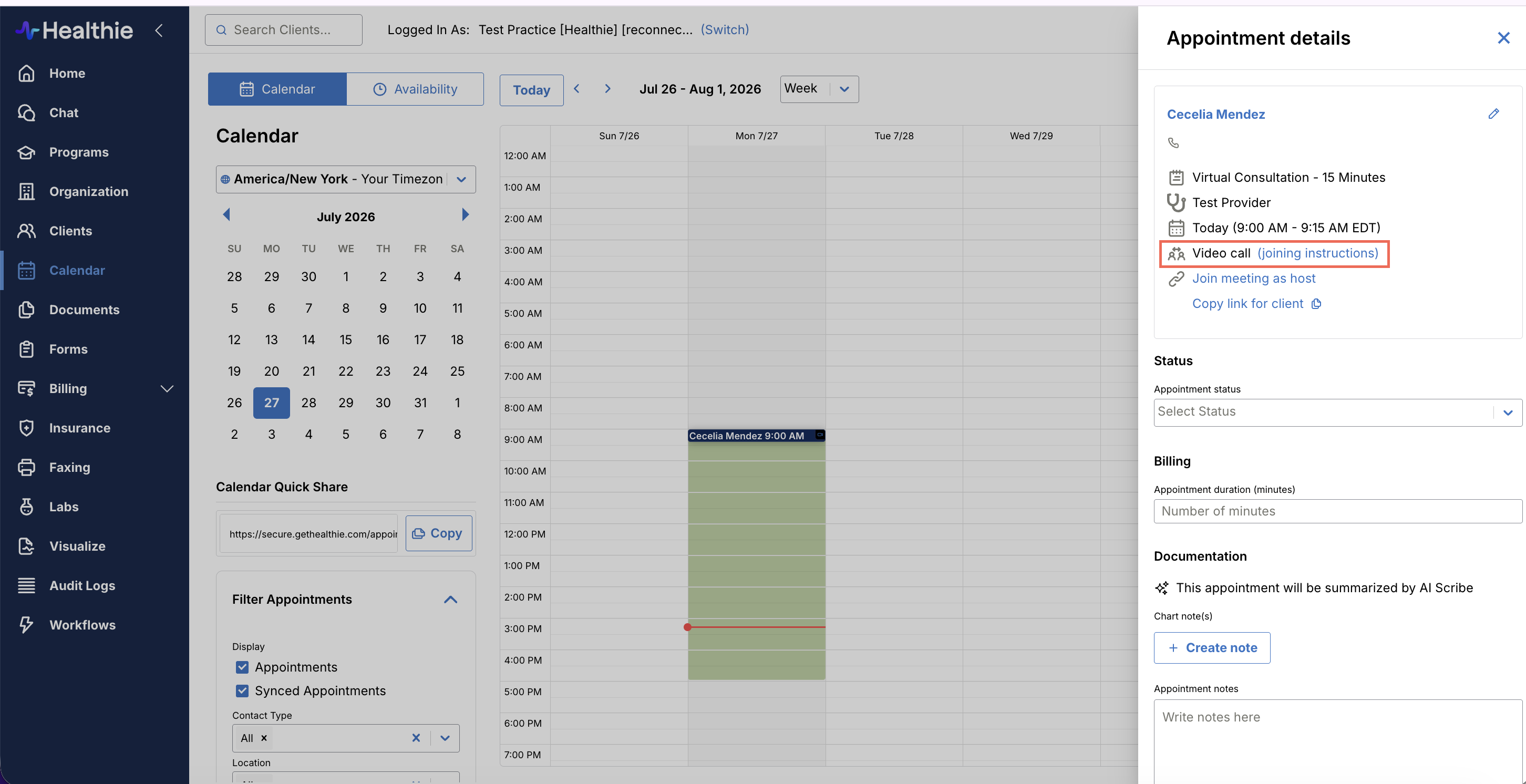The height and width of the screenshot is (784, 1526).
Task: Switch to the Availability tab
Action: click(415, 89)
